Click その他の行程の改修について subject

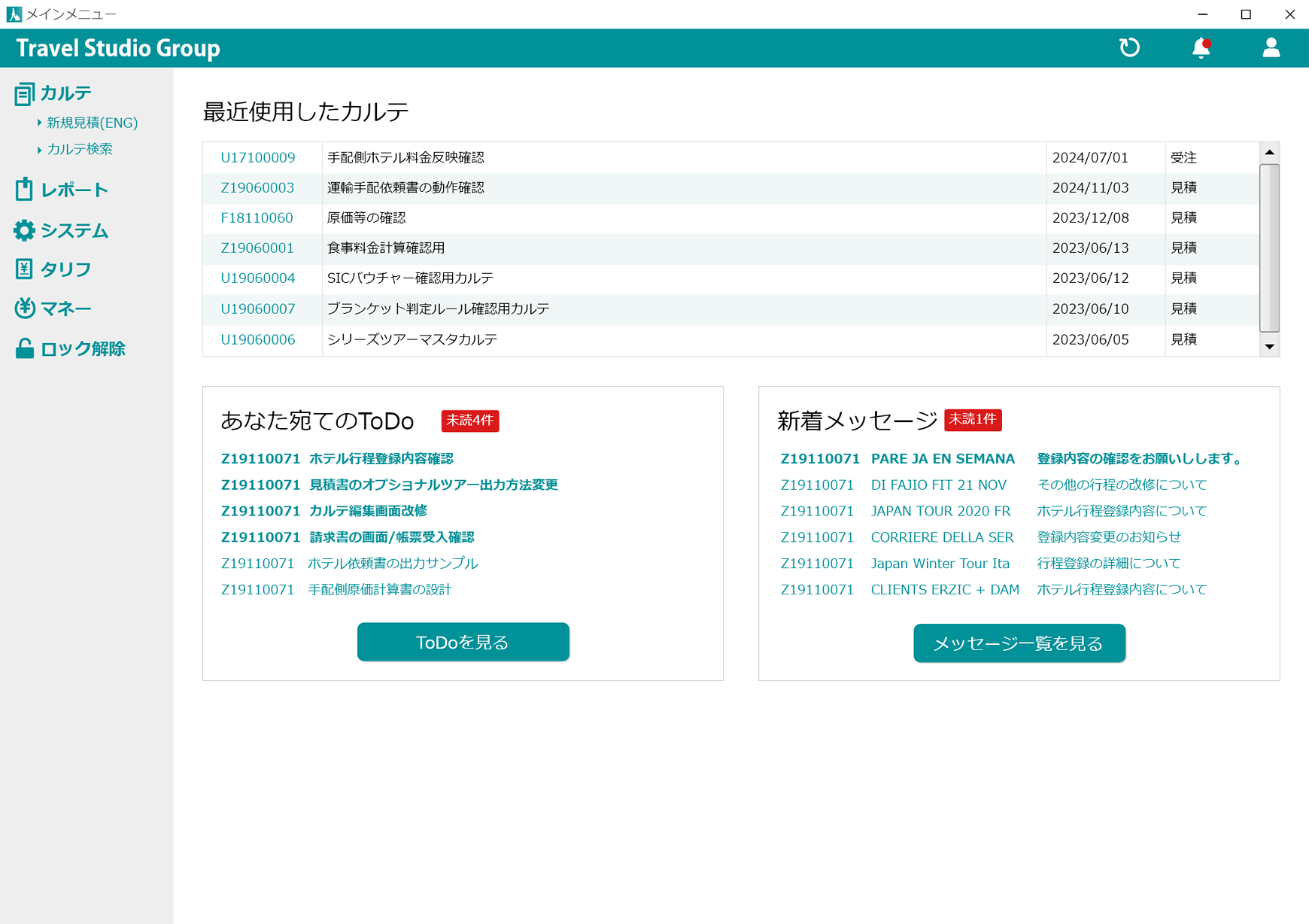pos(1122,485)
